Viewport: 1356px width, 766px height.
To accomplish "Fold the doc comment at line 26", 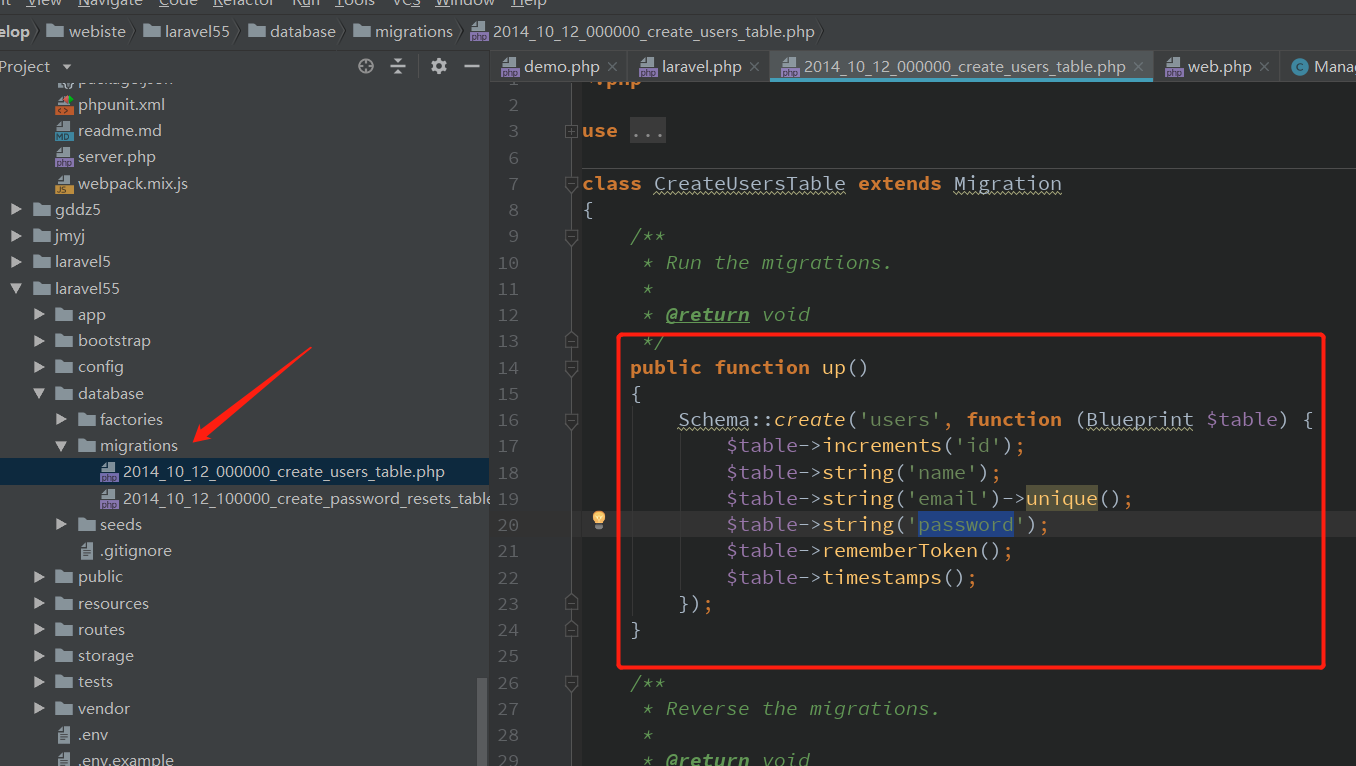I will coord(571,683).
